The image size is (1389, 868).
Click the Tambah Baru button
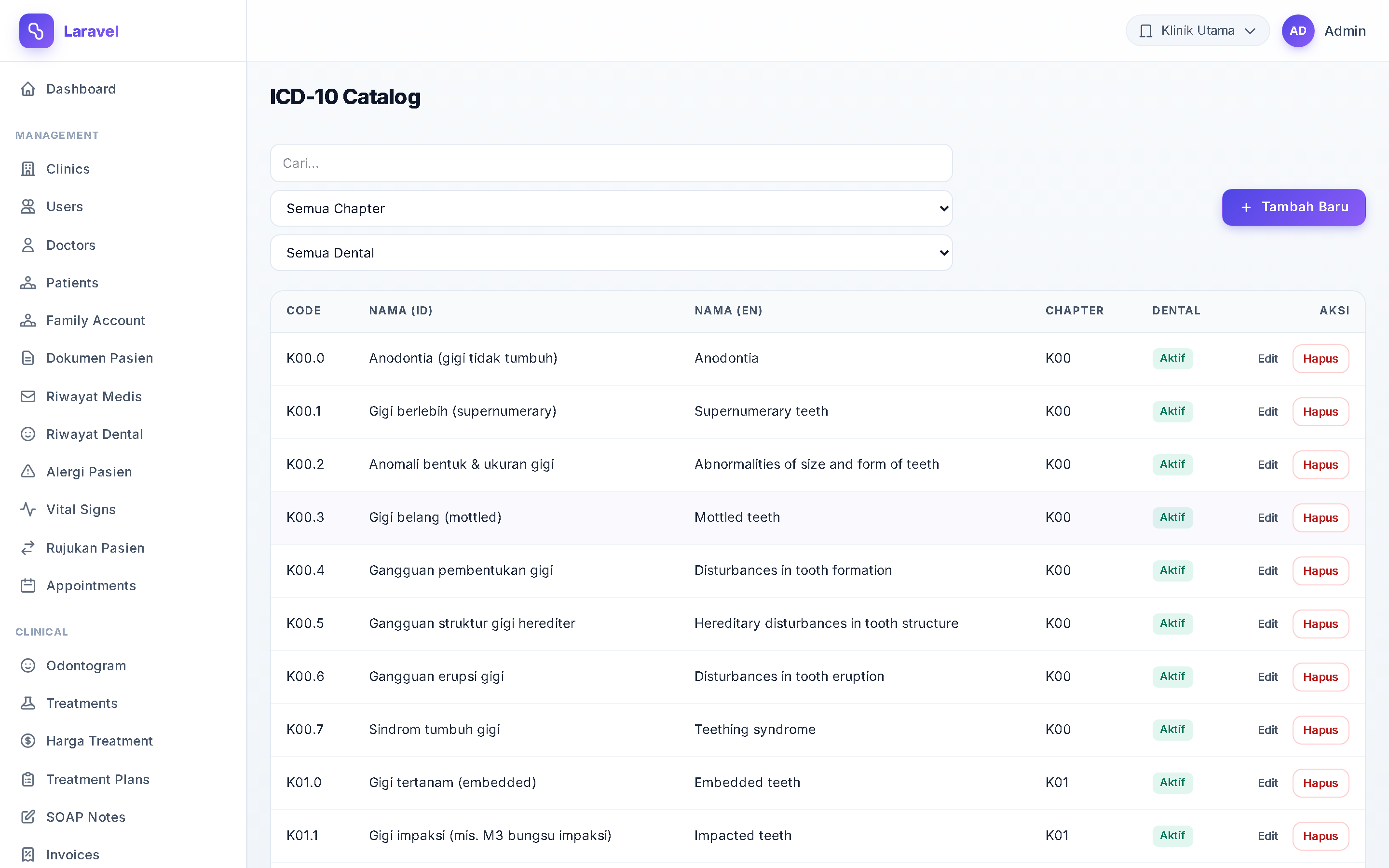point(1293,207)
